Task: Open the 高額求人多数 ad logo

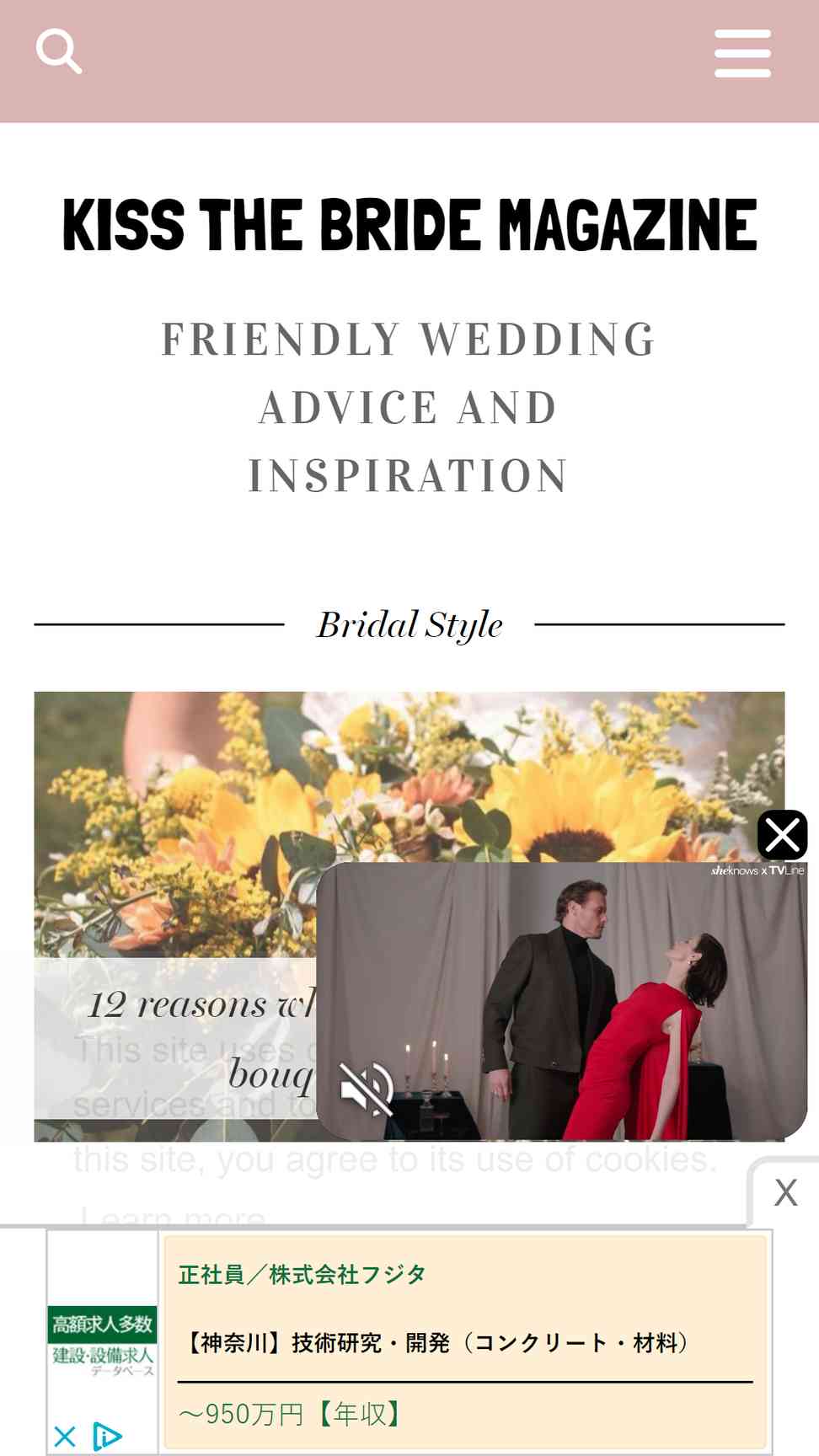Action: pos(103,1341)
